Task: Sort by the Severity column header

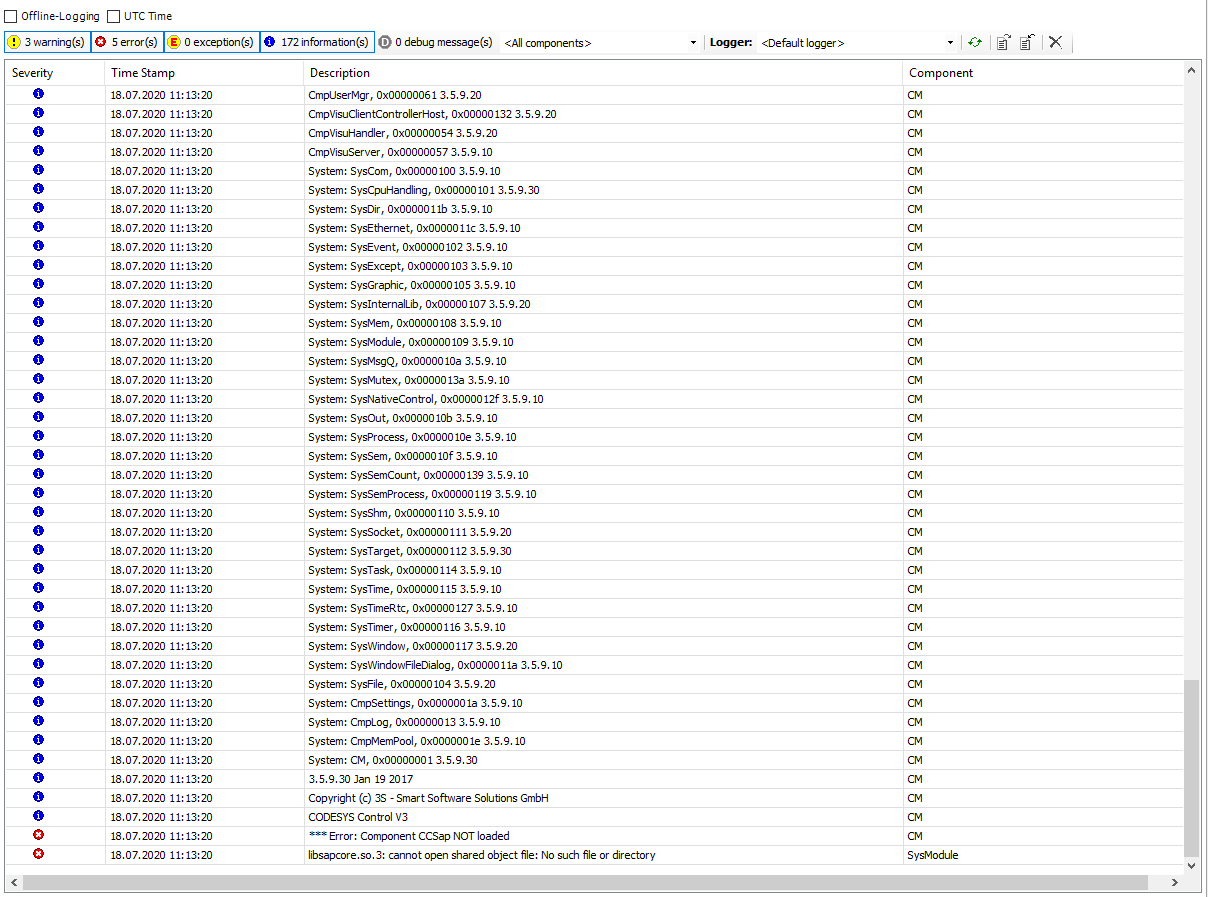Action: 55,73
